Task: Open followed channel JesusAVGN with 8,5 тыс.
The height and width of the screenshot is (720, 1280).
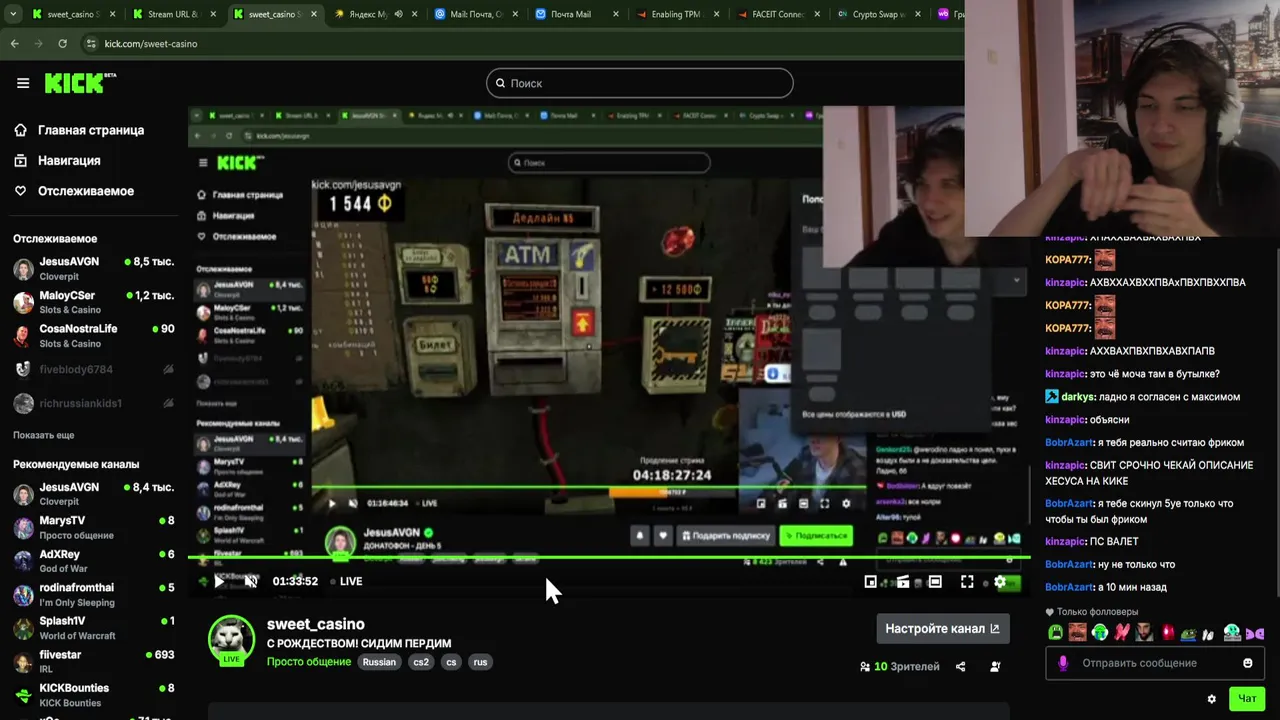Action: tap(93, 268)
